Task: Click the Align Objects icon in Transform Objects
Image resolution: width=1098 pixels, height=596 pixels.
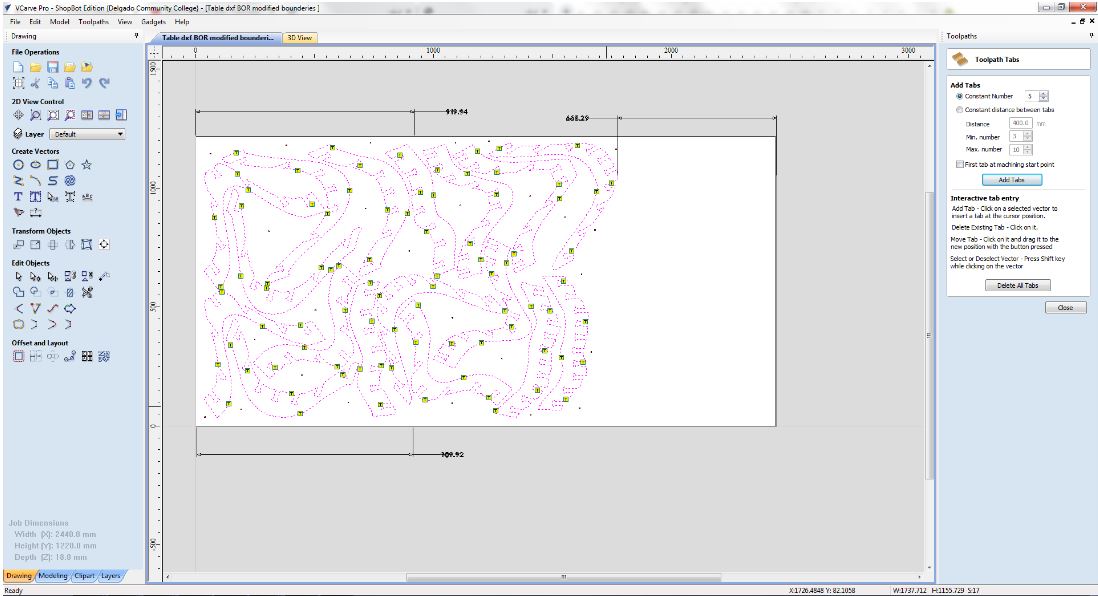Action: [104, 244]
